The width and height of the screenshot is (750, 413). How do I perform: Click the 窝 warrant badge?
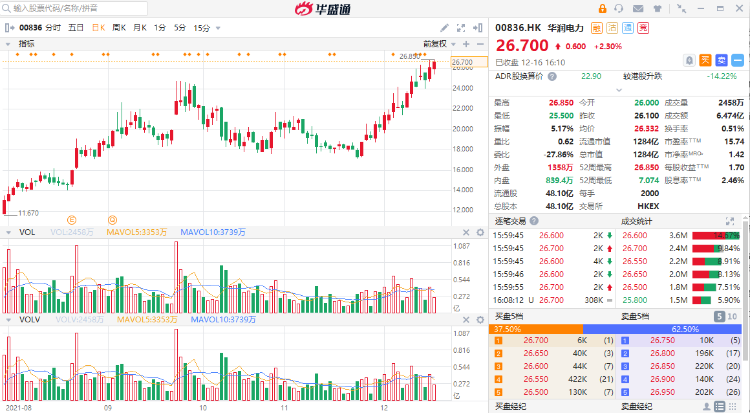click(643, 28)
